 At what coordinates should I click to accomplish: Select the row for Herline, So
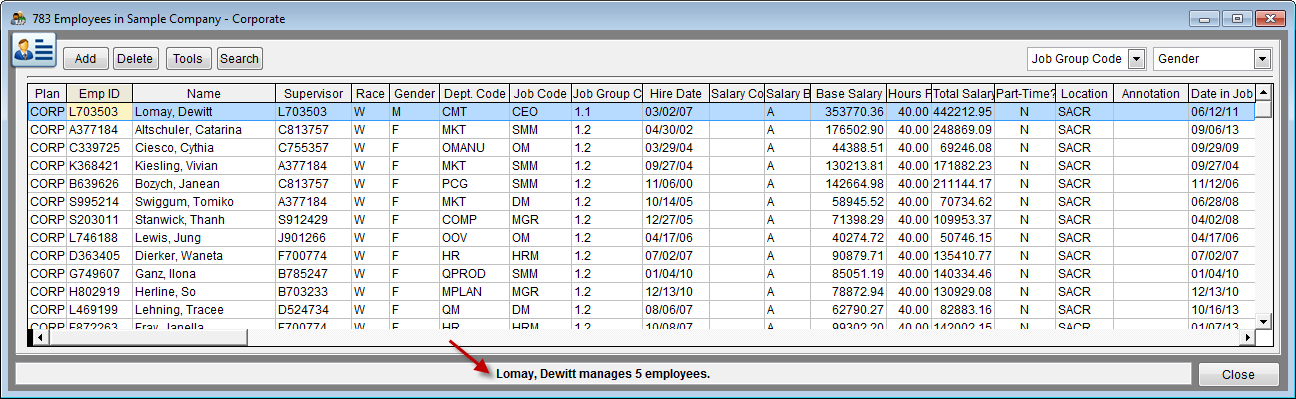[x=641, y=292]
